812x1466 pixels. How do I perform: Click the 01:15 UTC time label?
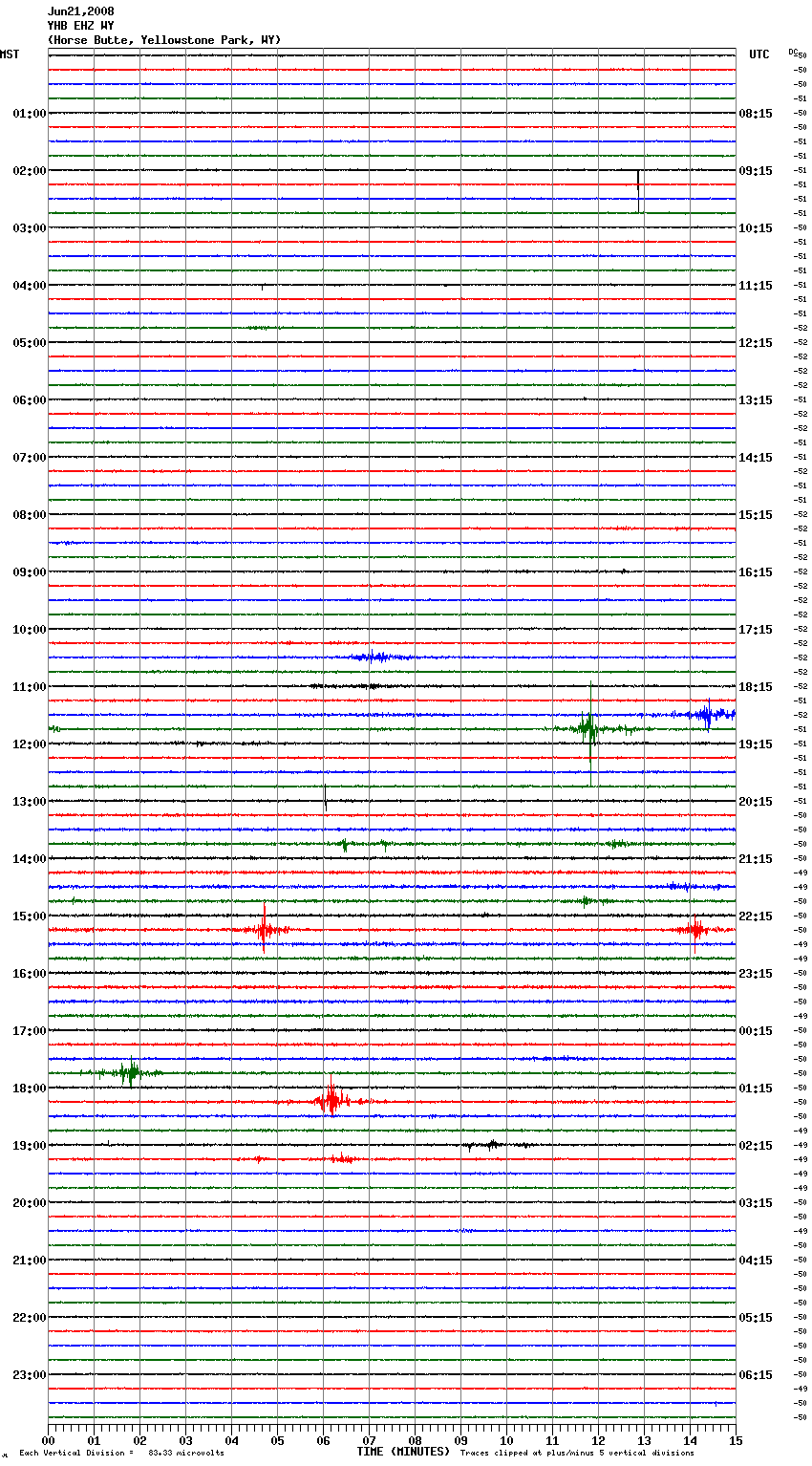pos(756,1089)
